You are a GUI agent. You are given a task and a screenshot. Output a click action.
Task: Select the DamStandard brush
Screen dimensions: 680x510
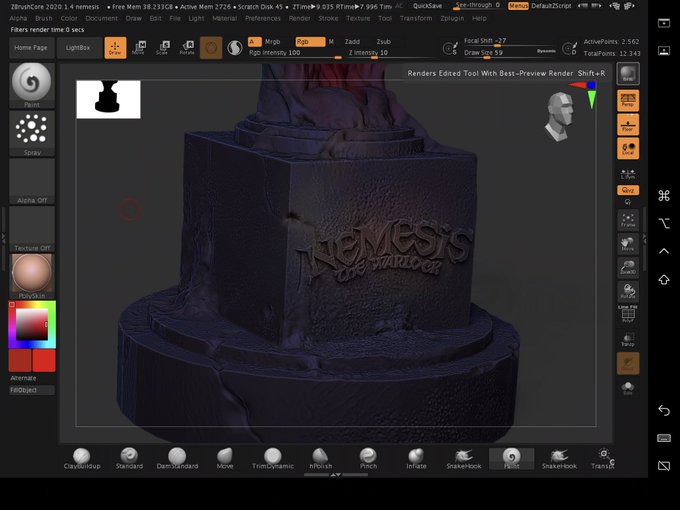click(177, 459)
